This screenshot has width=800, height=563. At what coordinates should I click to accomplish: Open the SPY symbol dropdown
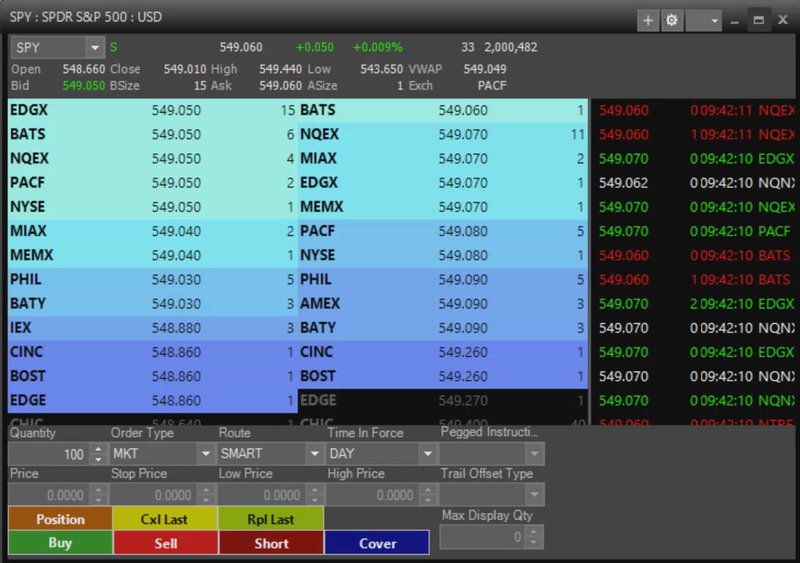(x=95, y=47)
